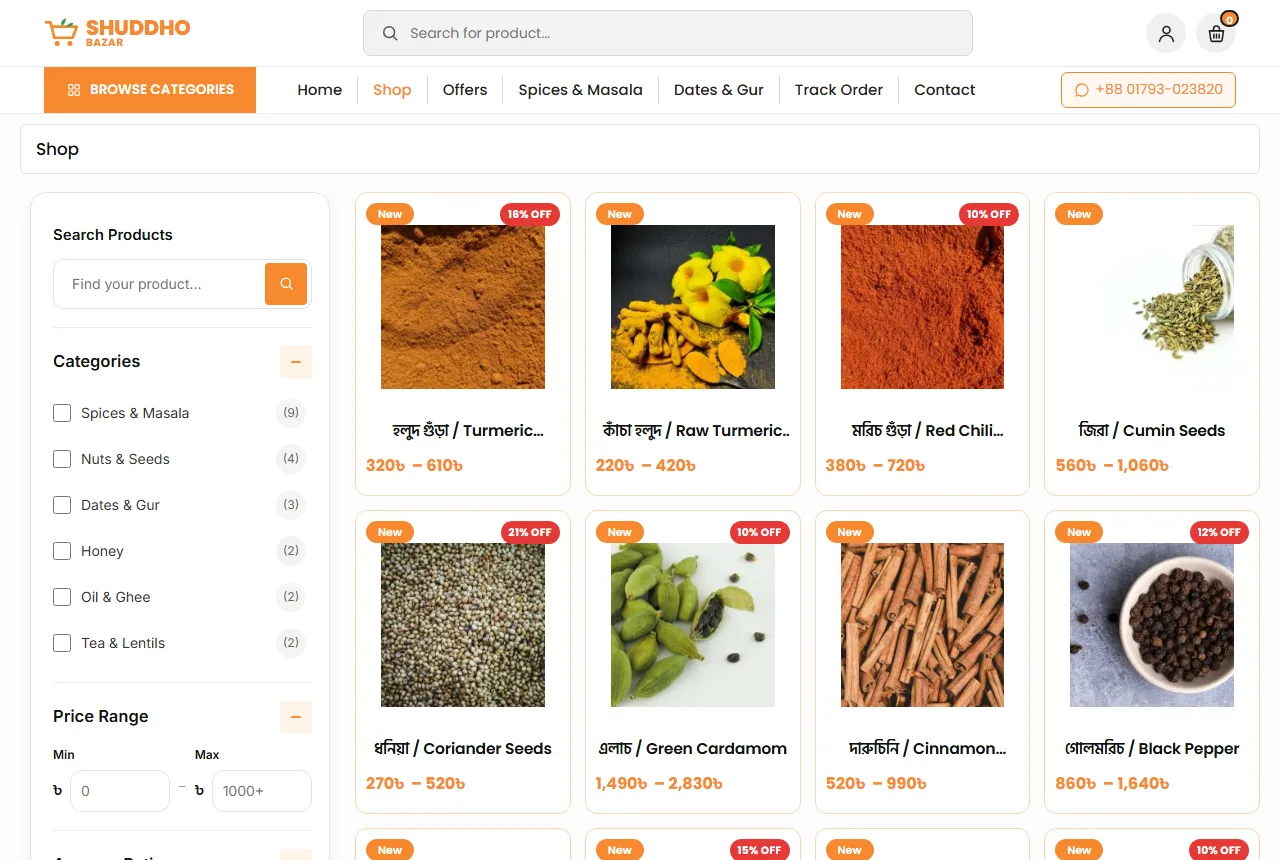Open the shopping basket icon
The image size is (1280, 860).
tap(1216, 33)
